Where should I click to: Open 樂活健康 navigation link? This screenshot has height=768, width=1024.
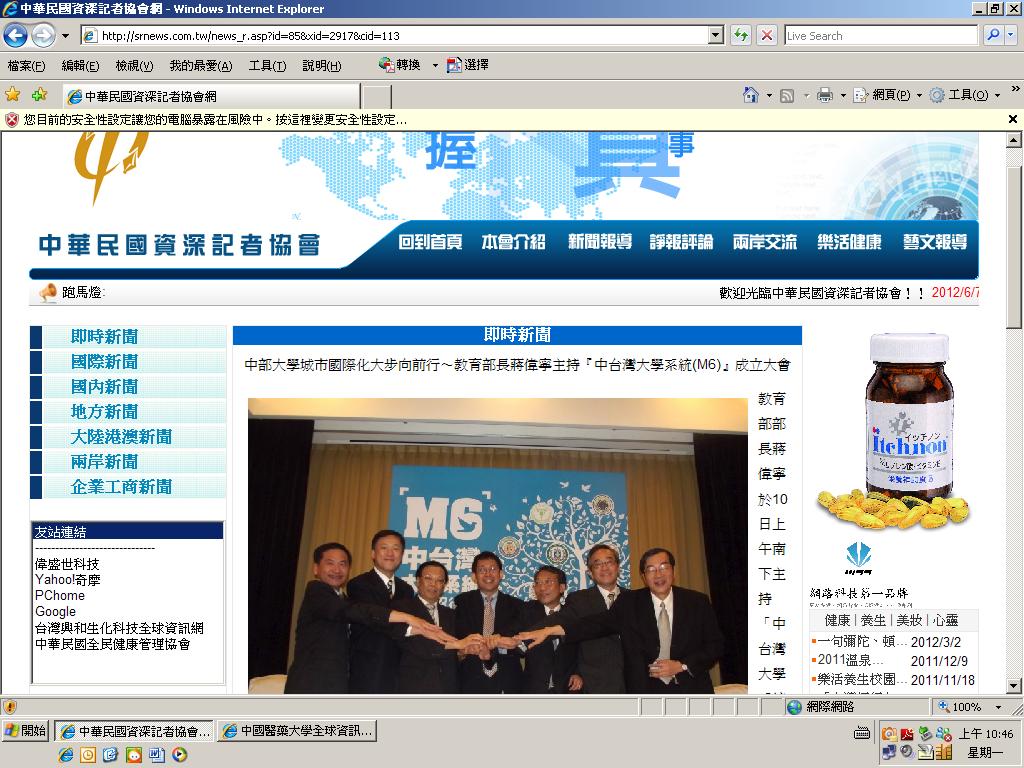pyautogui.click(x=849, y=242)
